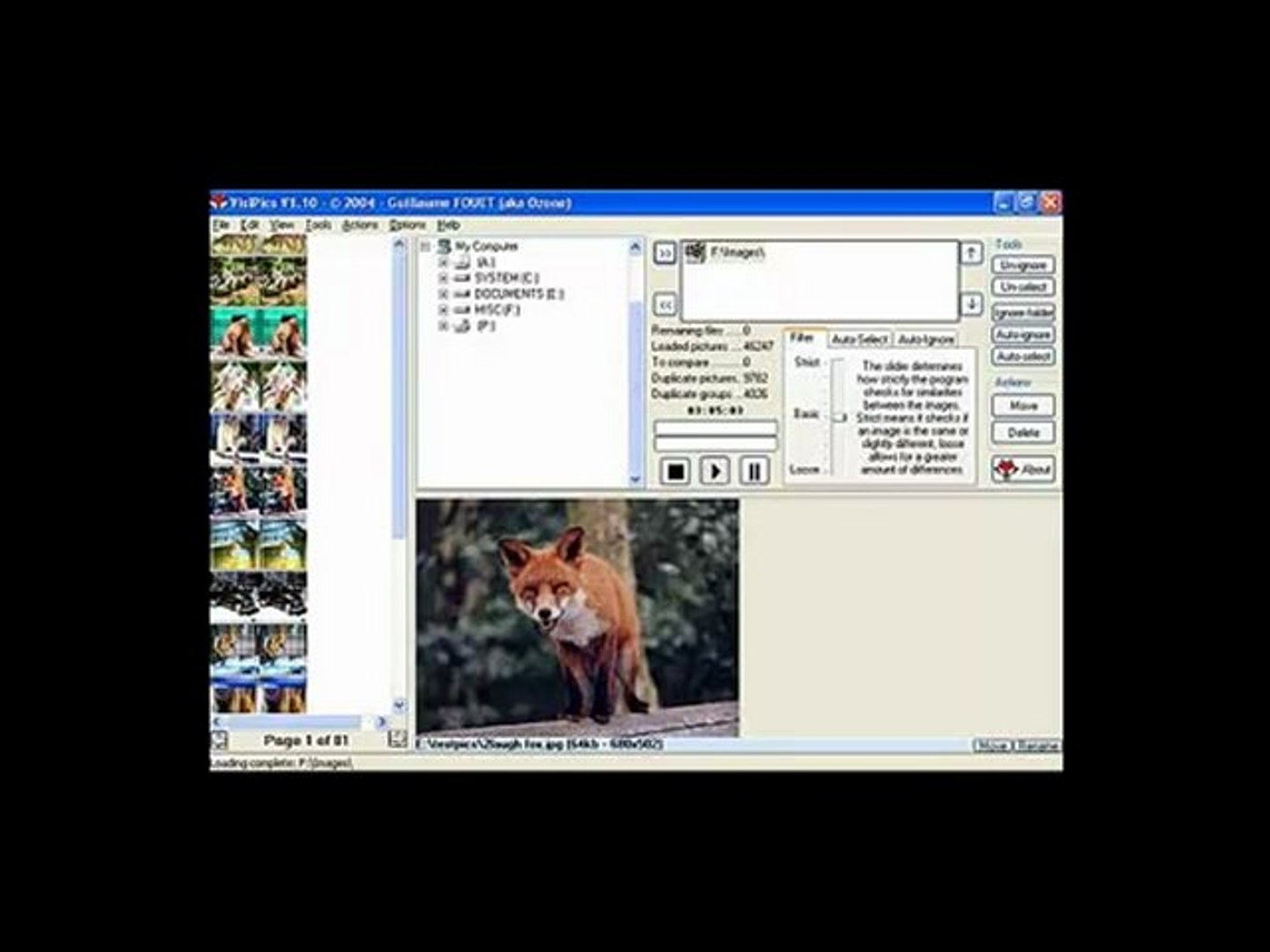Viewport: 1270px width, 952px height.
Task: Open the Edit menu
Action: click(x=250, y=226)
